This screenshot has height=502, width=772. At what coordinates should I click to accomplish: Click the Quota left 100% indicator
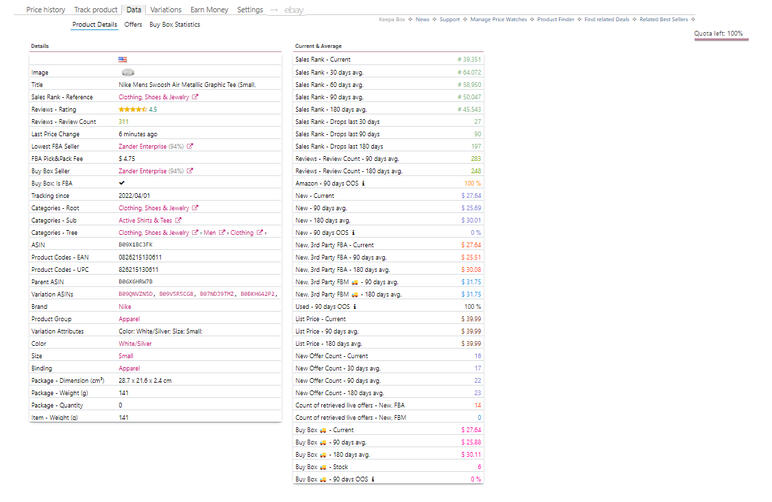point(720,34)
